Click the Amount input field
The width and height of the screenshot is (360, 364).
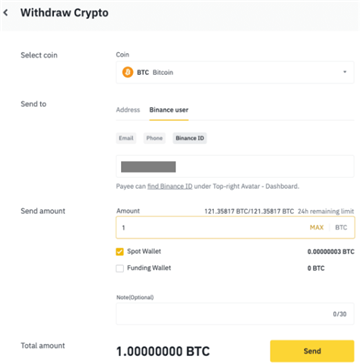coord(235,228)
